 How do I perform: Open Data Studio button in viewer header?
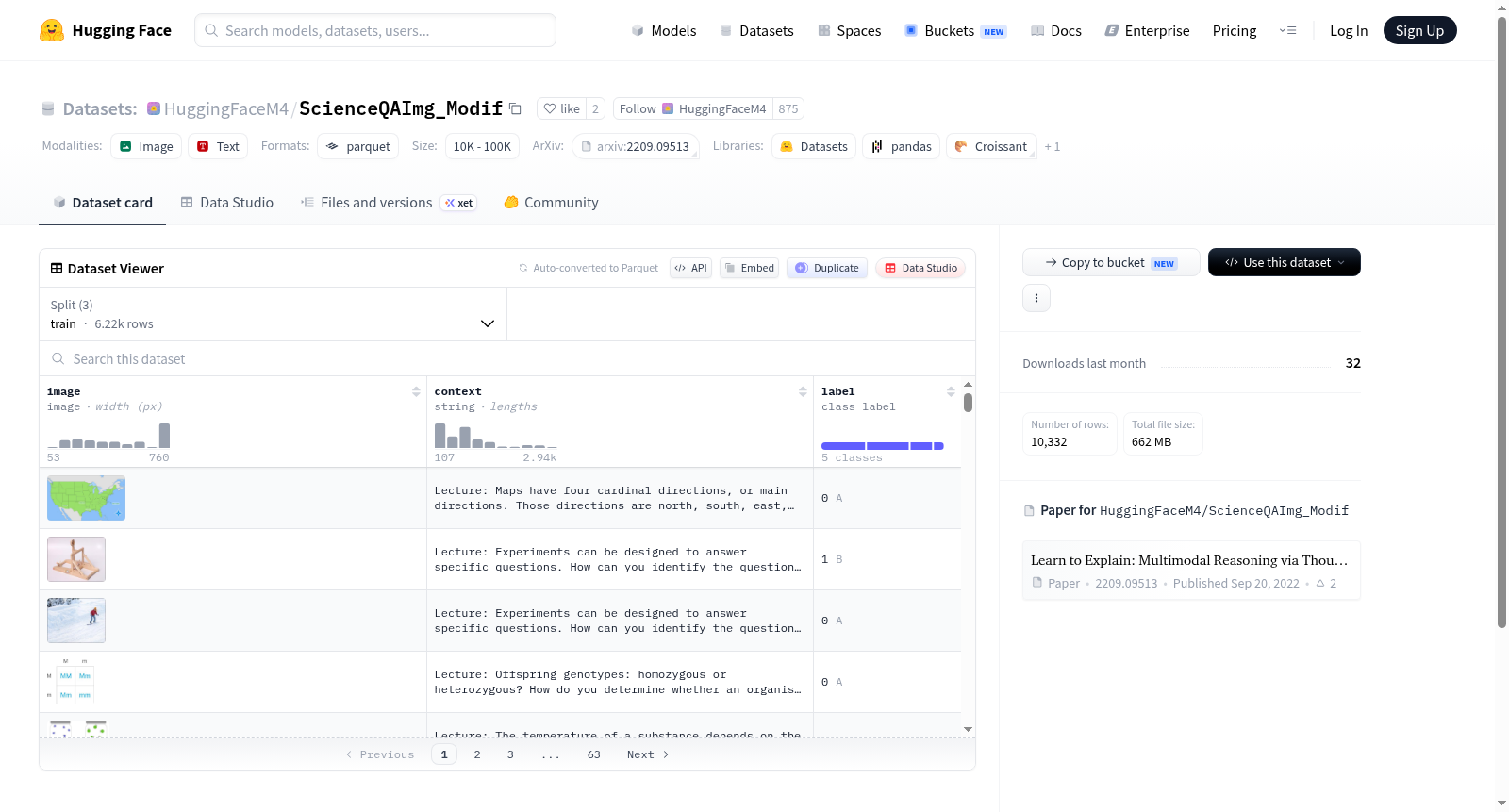920,268
